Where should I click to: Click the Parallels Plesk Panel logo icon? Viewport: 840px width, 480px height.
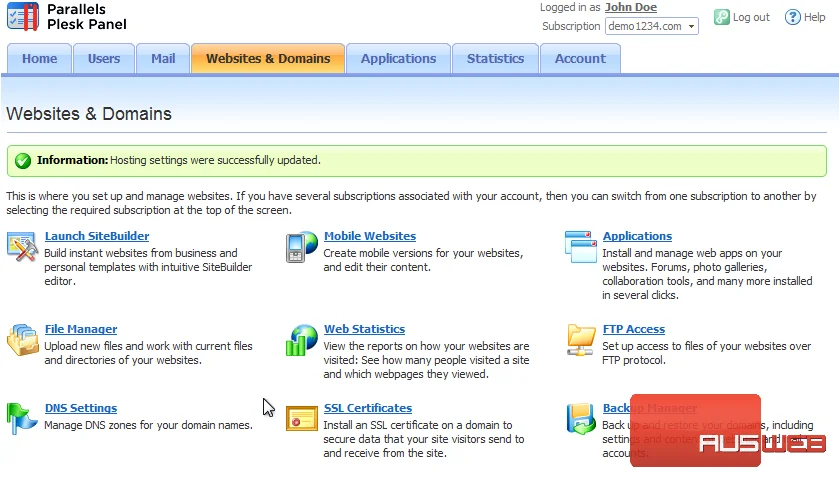click(23, 17)
